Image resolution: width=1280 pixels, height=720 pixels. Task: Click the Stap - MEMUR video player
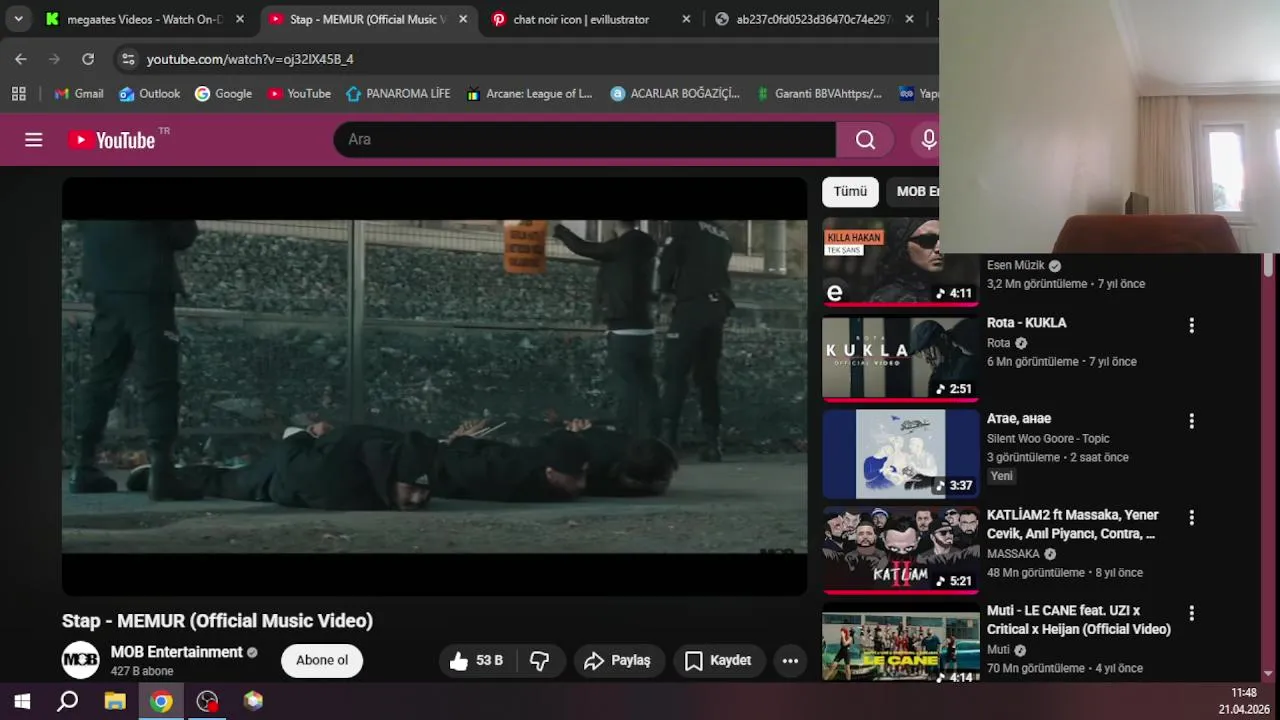click(x=434, y=387)
